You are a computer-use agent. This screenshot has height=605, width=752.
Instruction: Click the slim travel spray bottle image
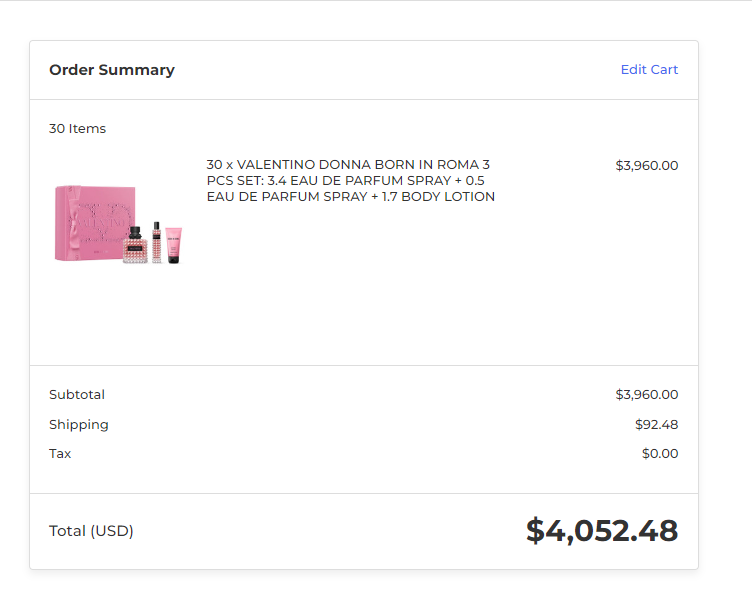[x=156, y=242]
